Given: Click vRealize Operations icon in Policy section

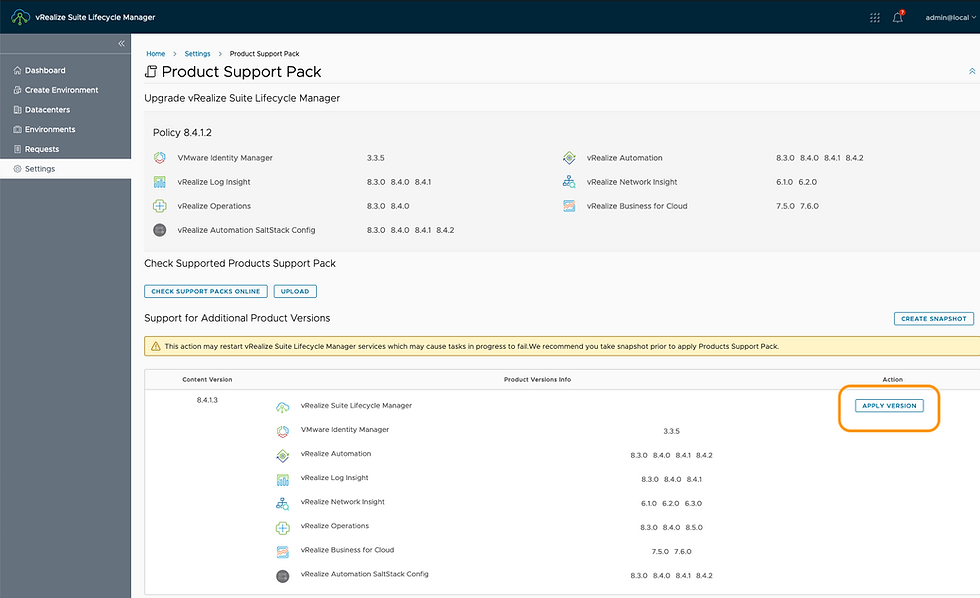Looking at the screenshot, I should coord(160,206).
